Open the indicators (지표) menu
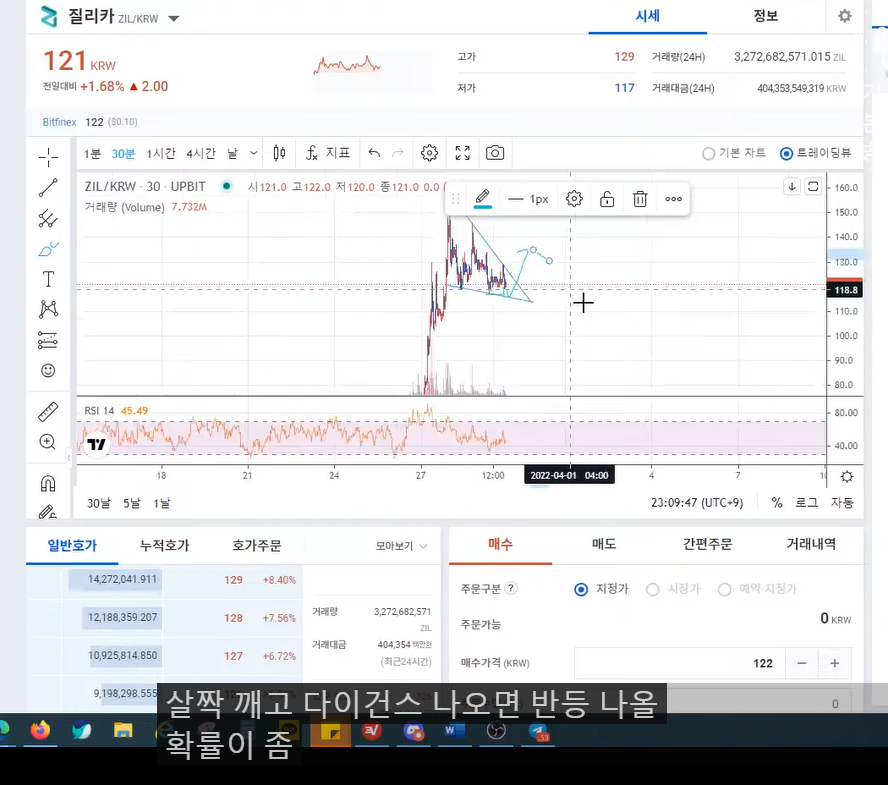888x785 pixels. pyautogui.click(x=328, y=153)
